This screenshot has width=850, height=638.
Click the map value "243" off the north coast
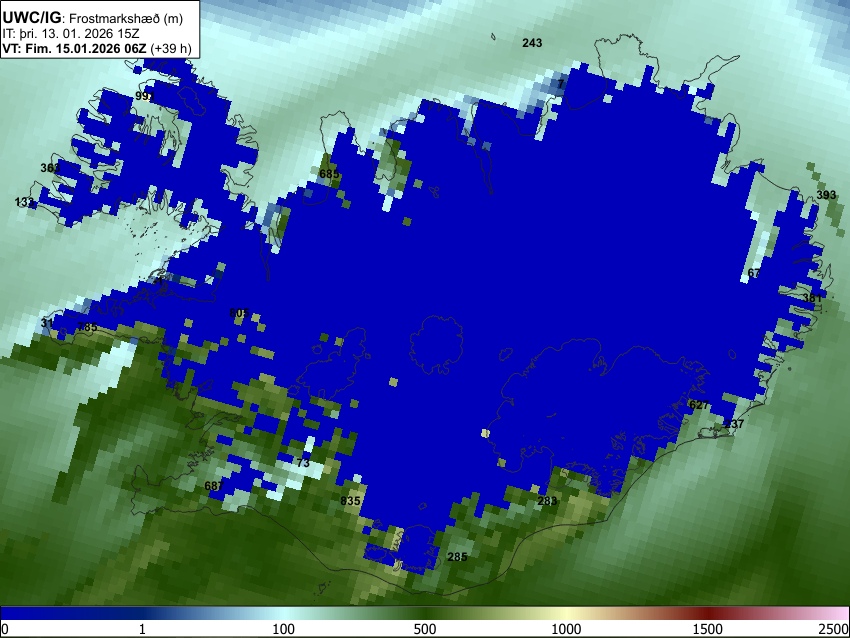pos(532,43)
